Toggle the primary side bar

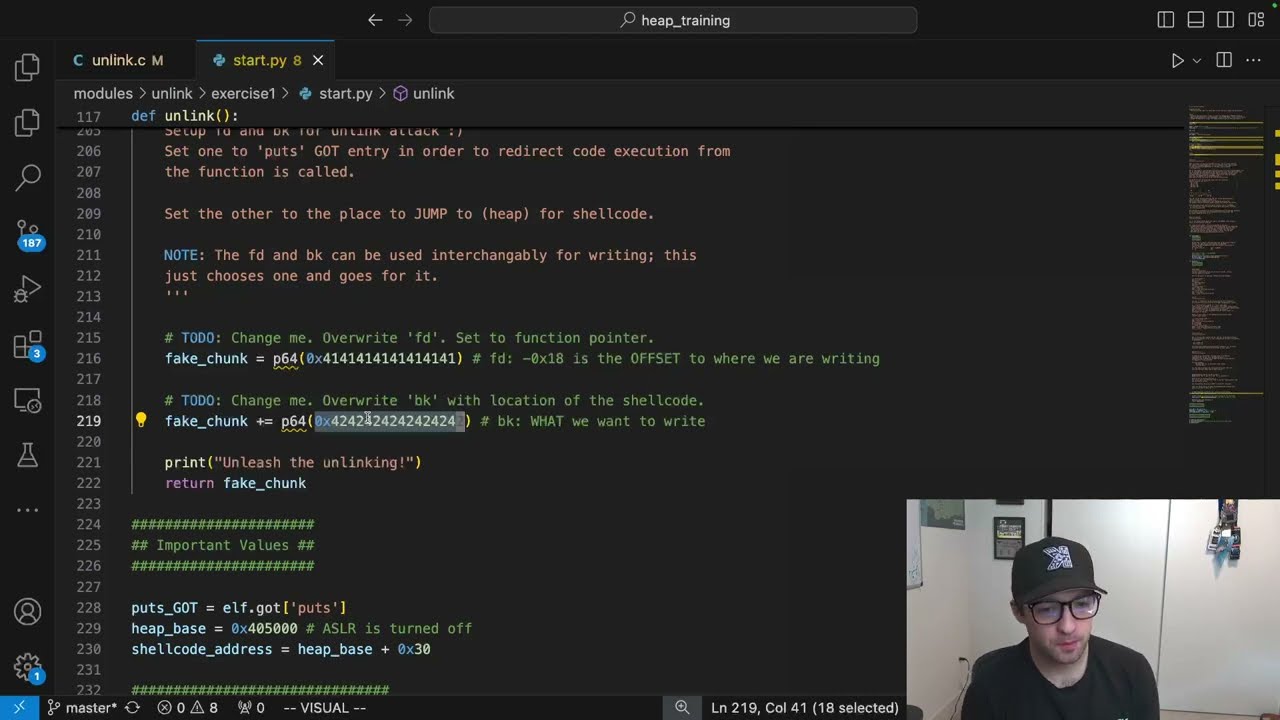(1166, 20)
